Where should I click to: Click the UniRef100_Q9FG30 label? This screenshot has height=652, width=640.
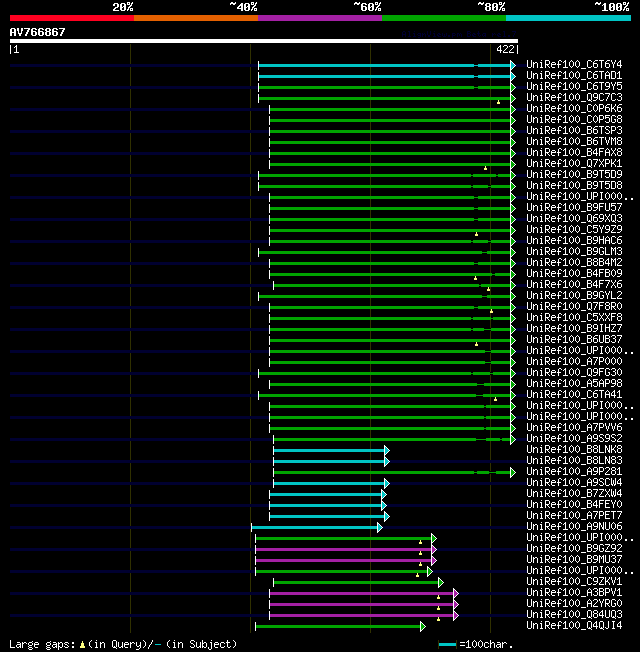click(x=574, y=373)
